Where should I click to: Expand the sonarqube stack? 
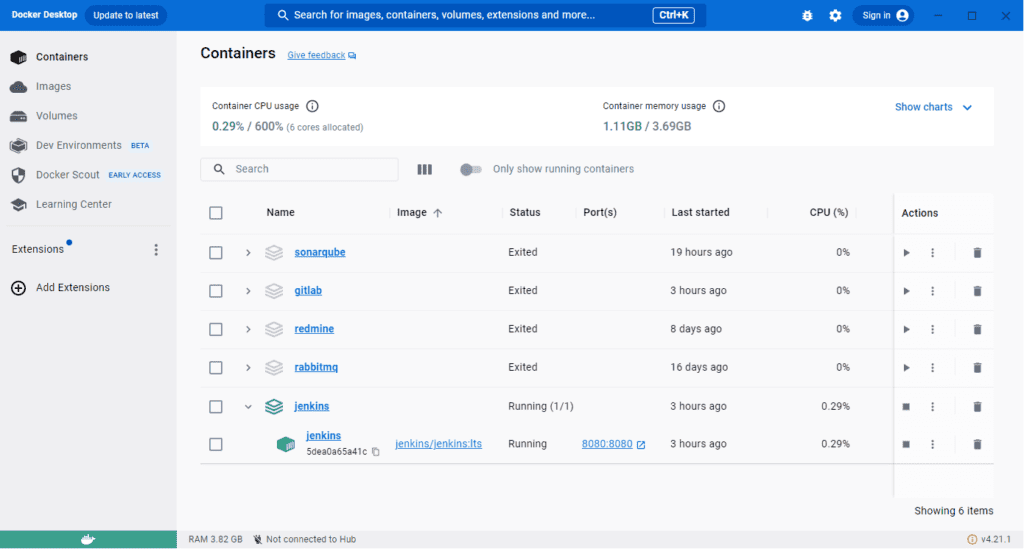(x=248, y=253)
